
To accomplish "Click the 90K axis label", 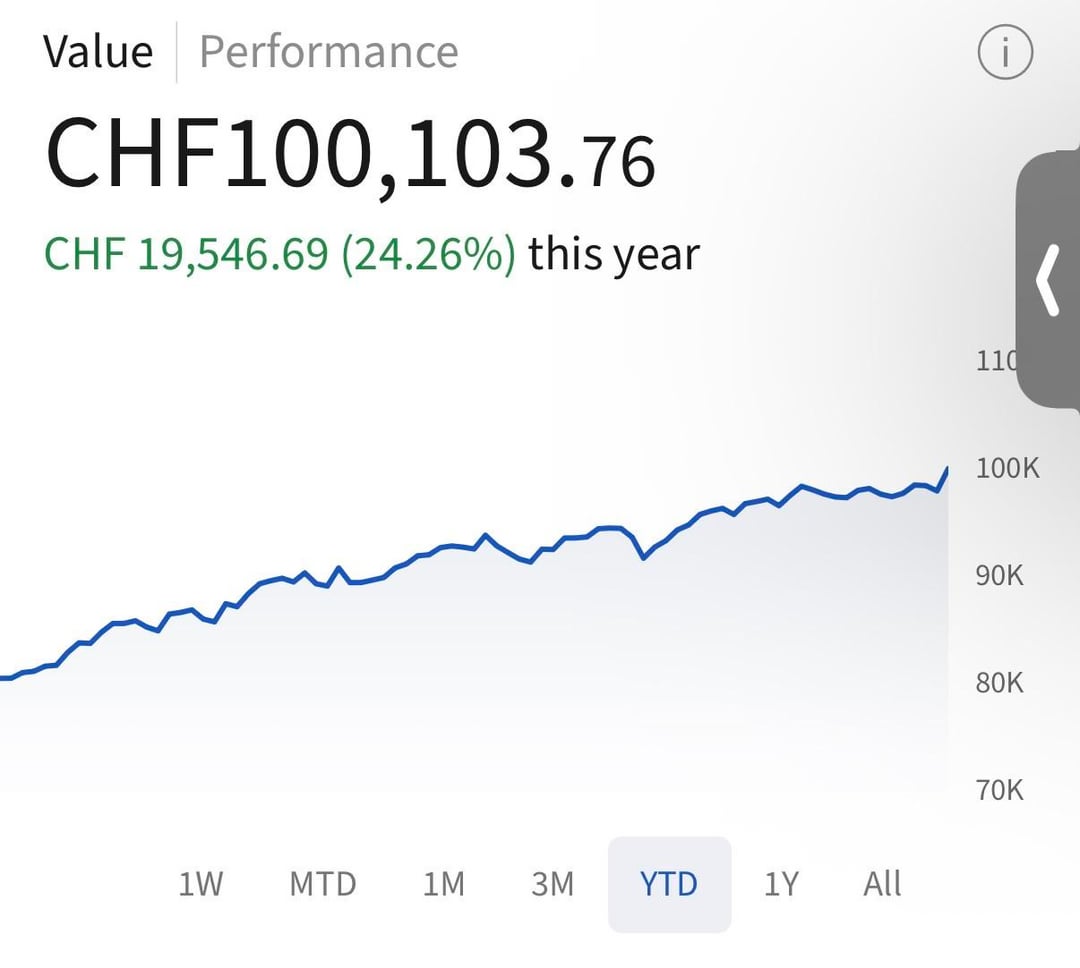I will pos(1000,576).
